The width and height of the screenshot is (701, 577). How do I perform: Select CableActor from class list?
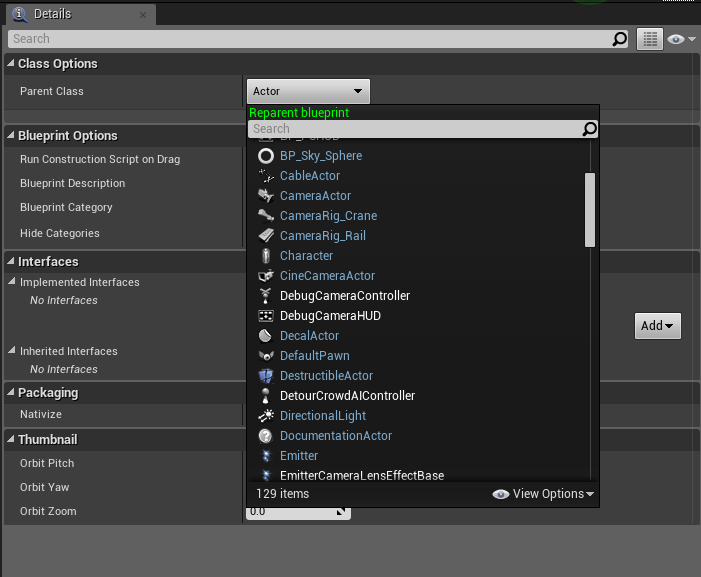[310, 176]
